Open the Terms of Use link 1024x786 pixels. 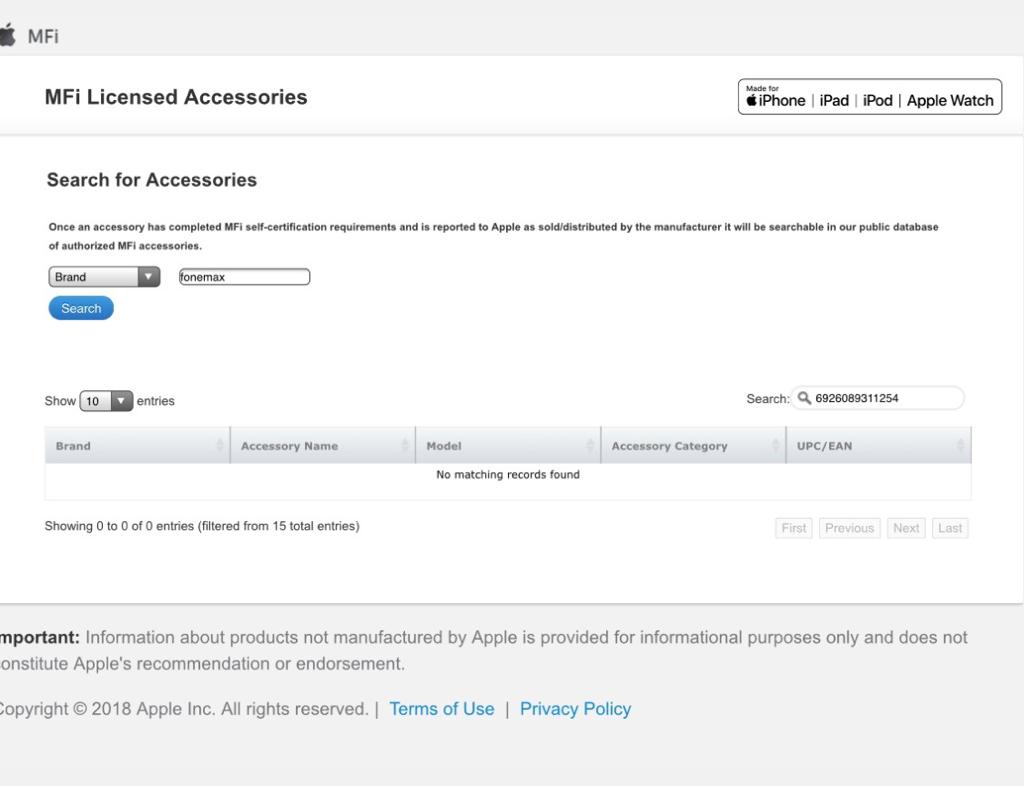coord(441,709)
